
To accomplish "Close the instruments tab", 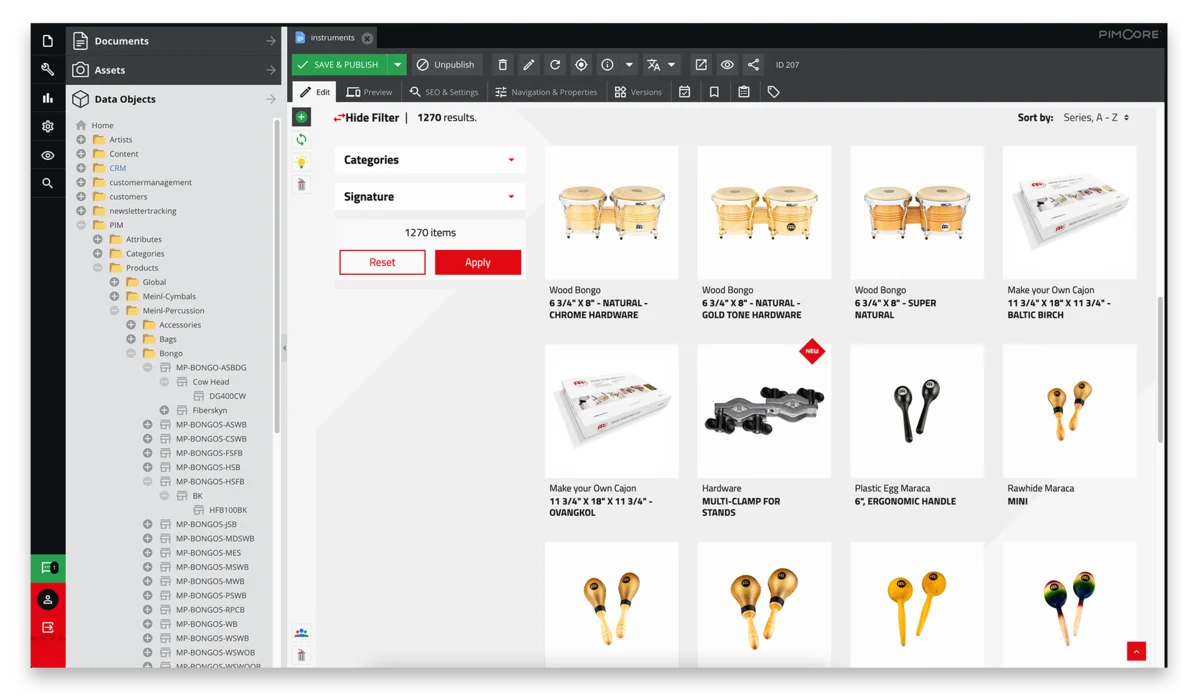I will pos(367,38).
